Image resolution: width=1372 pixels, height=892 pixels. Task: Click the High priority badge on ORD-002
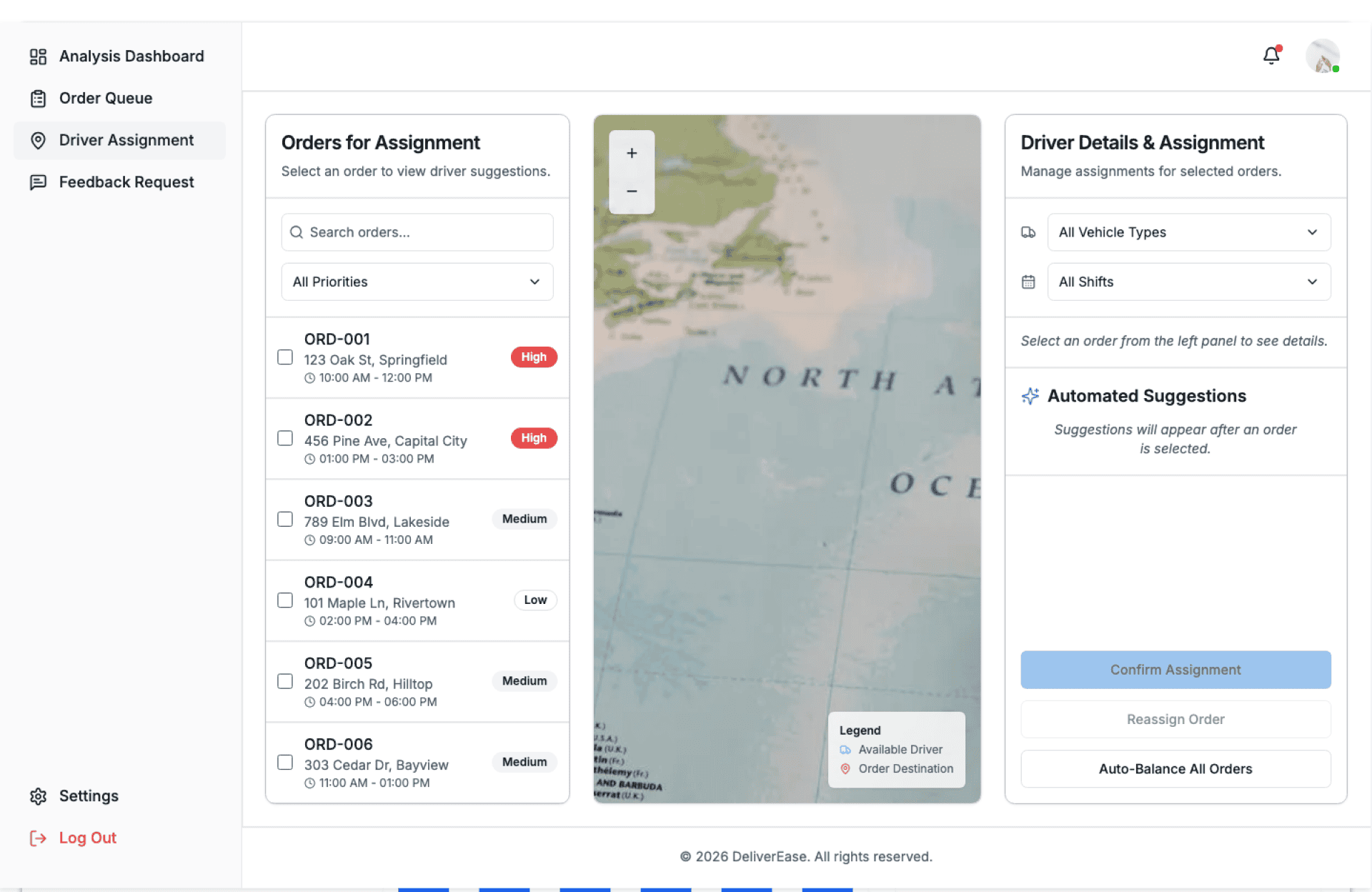[534, 438]
